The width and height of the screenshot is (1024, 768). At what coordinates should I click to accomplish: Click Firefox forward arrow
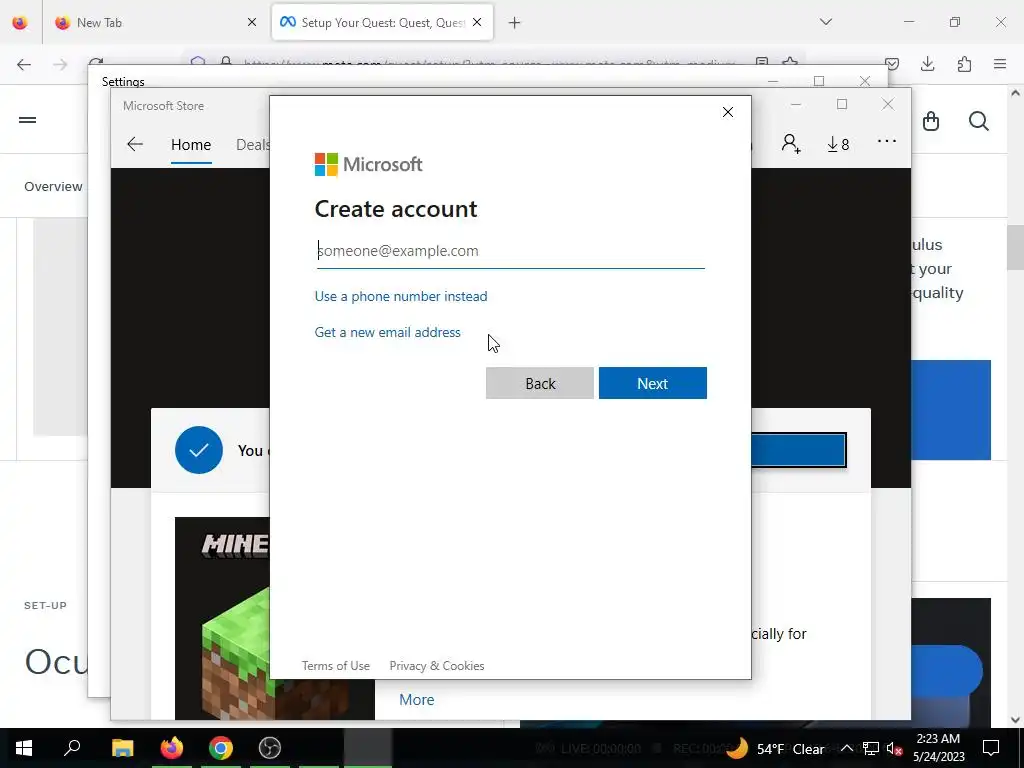click(60, 64)
